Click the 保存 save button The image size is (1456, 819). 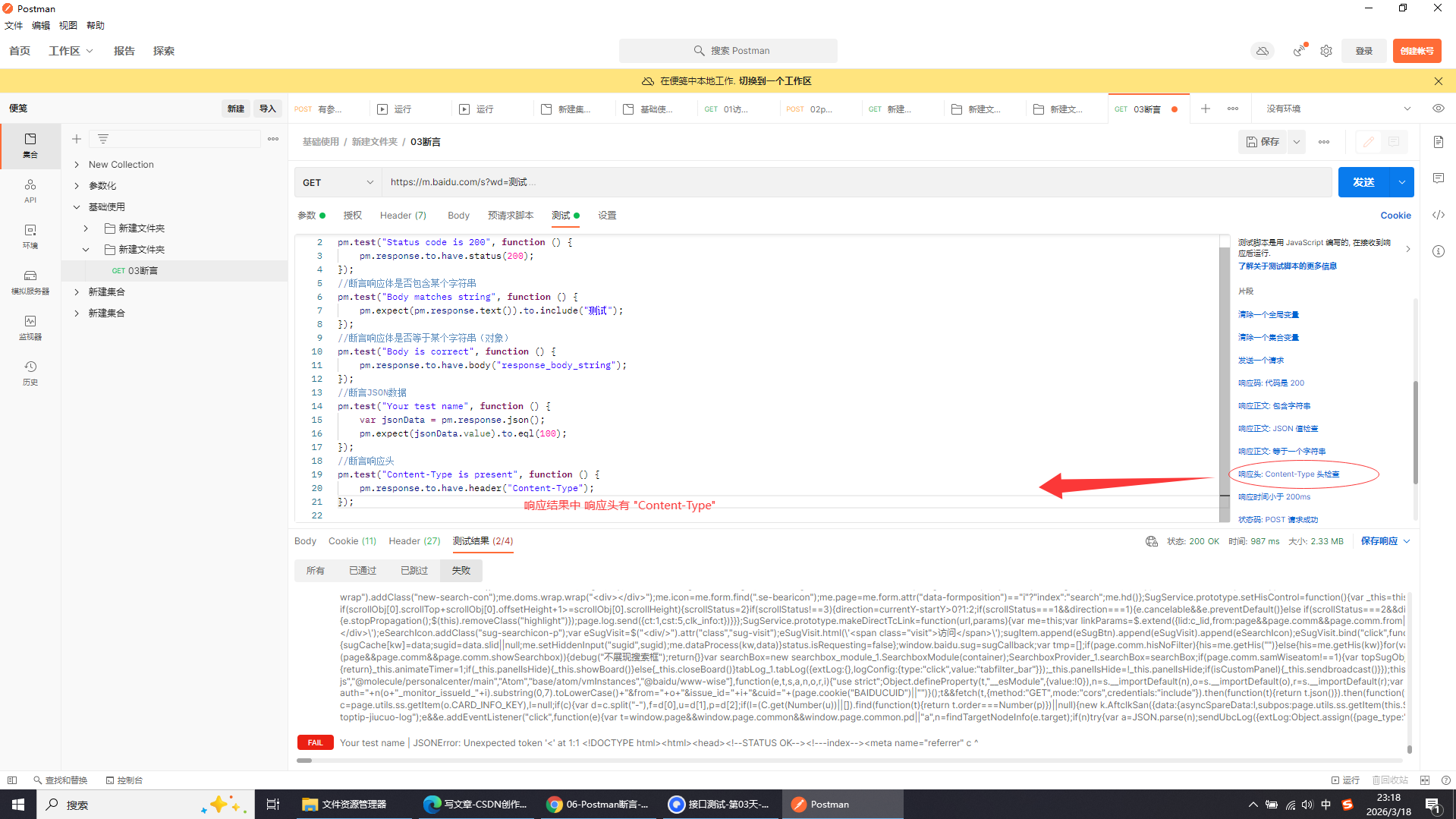coord(1263,142)
